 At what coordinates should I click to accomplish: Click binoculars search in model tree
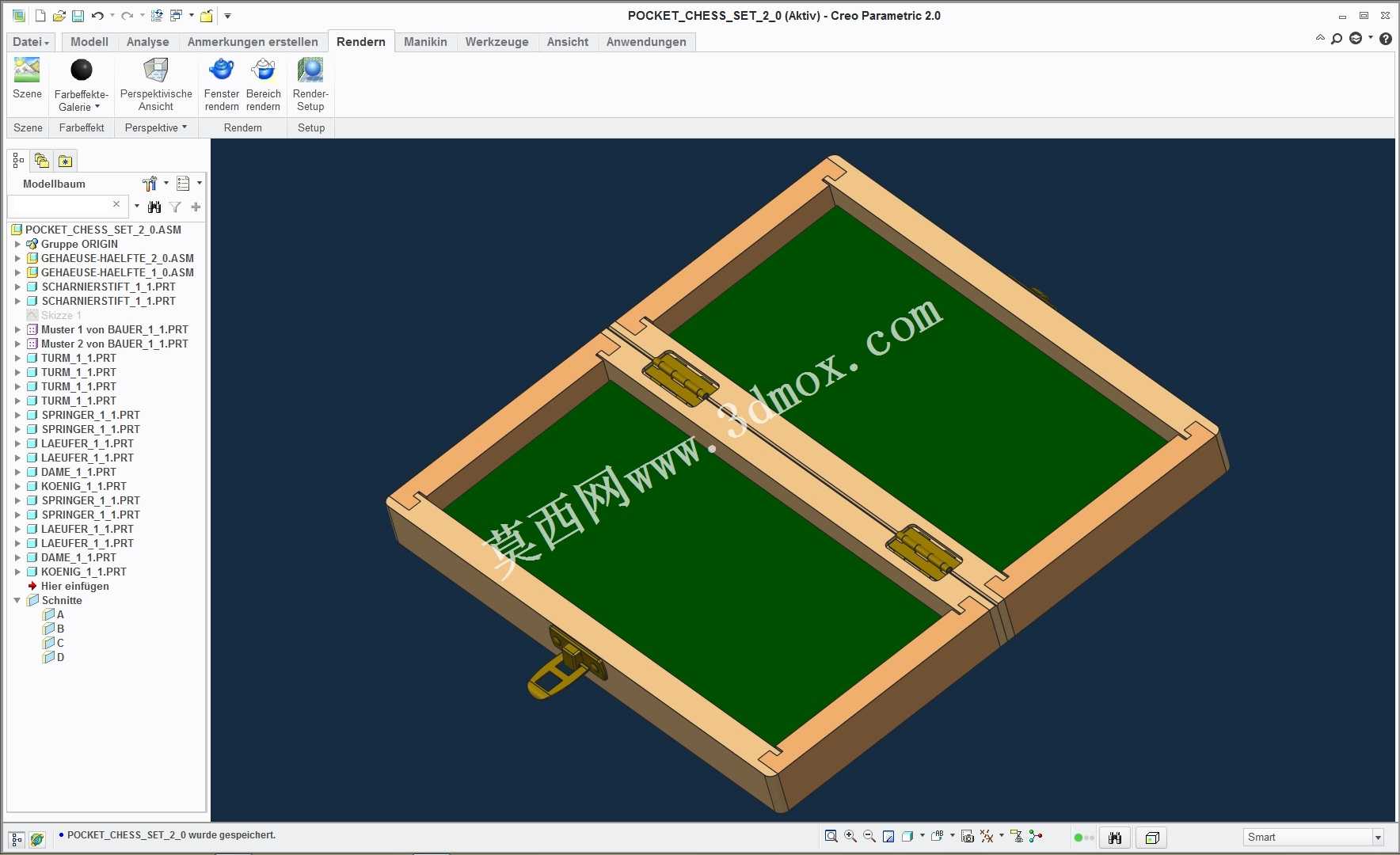pyautogui.click(x=154, y=207)
